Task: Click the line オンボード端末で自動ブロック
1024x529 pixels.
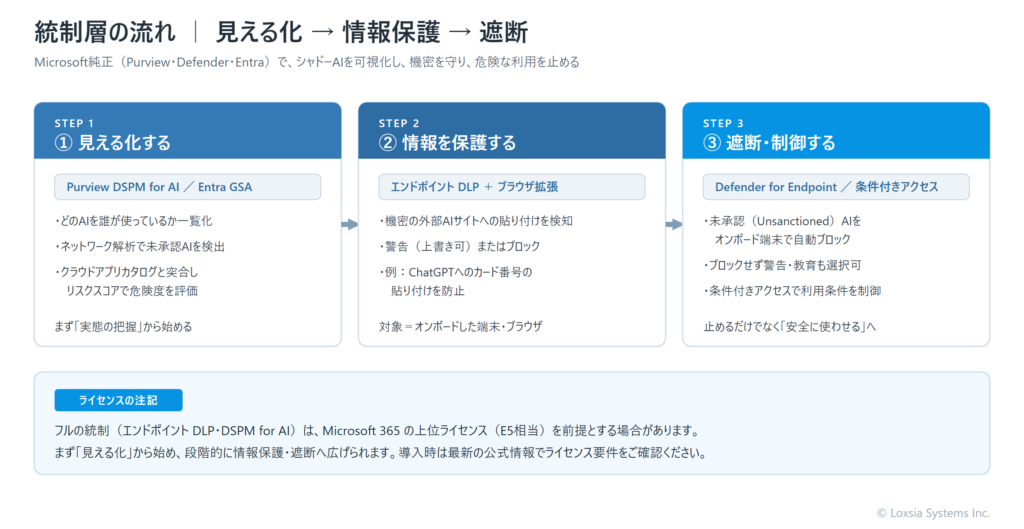Action: [782, 240]
